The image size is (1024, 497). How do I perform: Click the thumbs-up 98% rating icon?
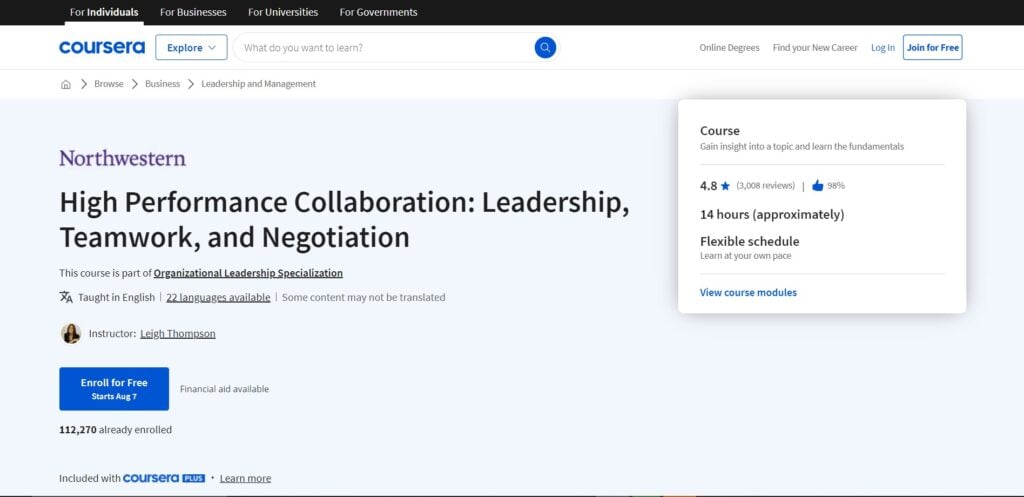click(817, 185)
